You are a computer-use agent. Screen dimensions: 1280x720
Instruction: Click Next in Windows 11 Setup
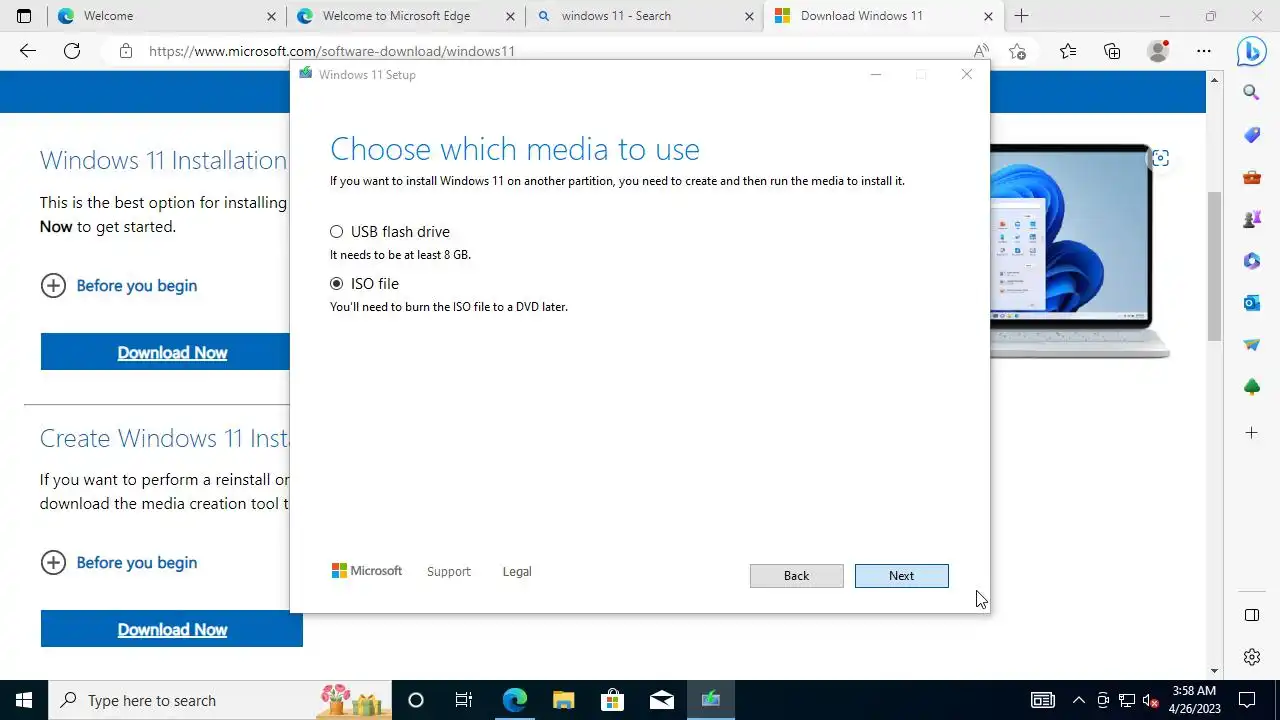coord(901,576)
